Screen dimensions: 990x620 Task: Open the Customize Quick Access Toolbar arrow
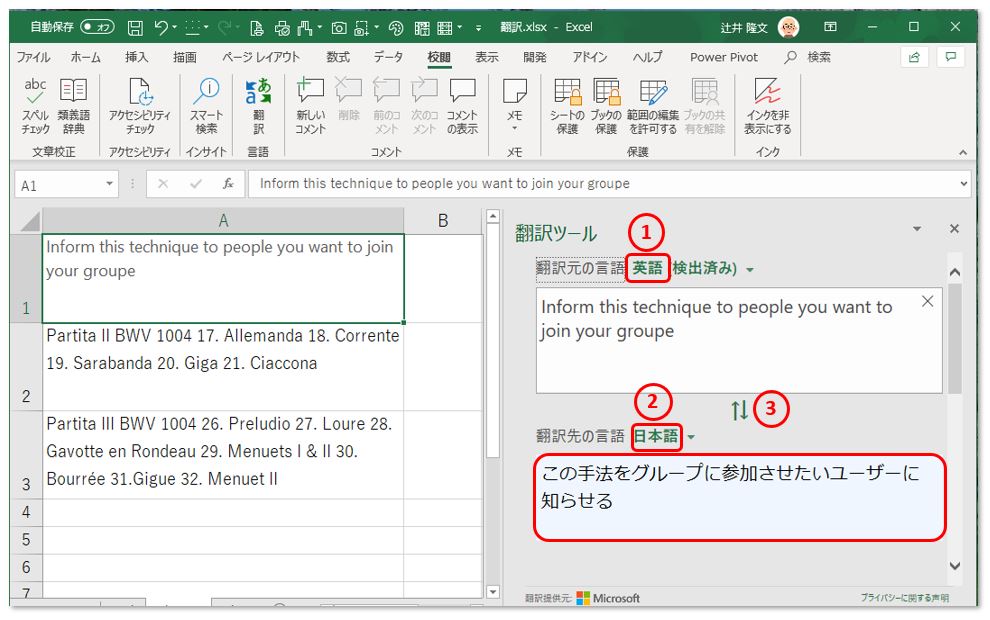[479, 28]
